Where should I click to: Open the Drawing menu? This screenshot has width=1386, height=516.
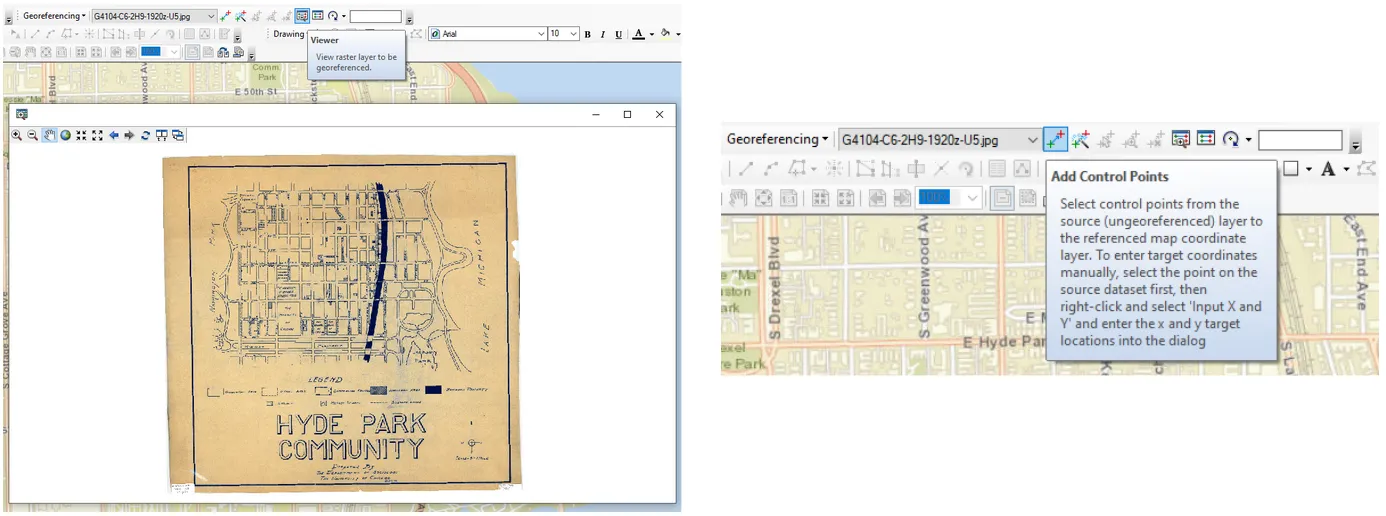[289, 34]
